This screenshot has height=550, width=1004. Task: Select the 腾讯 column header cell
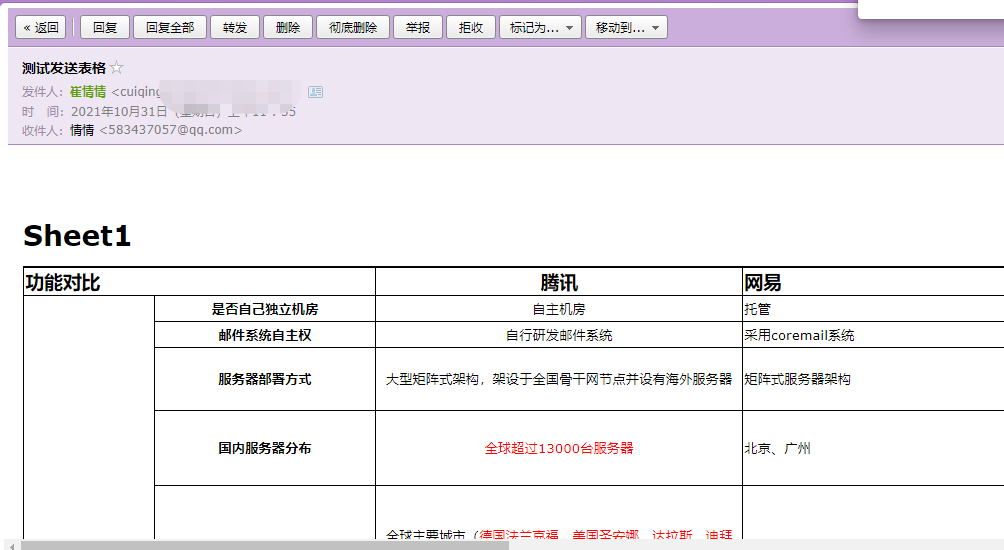point(559,283)
